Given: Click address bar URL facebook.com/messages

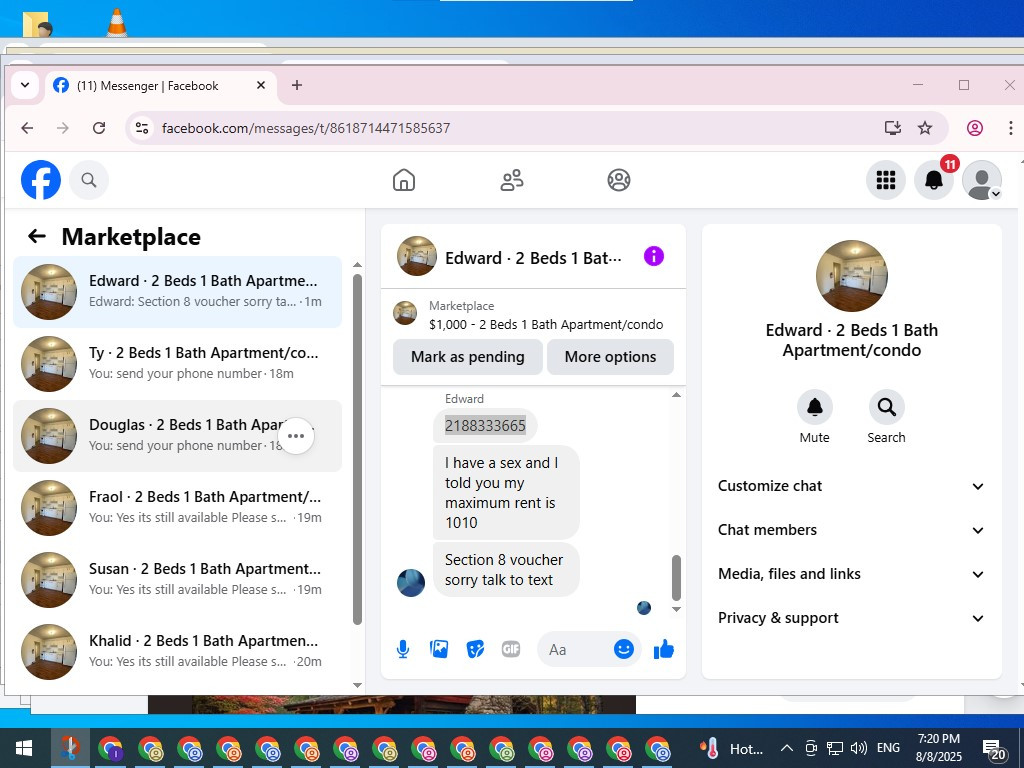Looking at the screenshot, I should [306, 128].
